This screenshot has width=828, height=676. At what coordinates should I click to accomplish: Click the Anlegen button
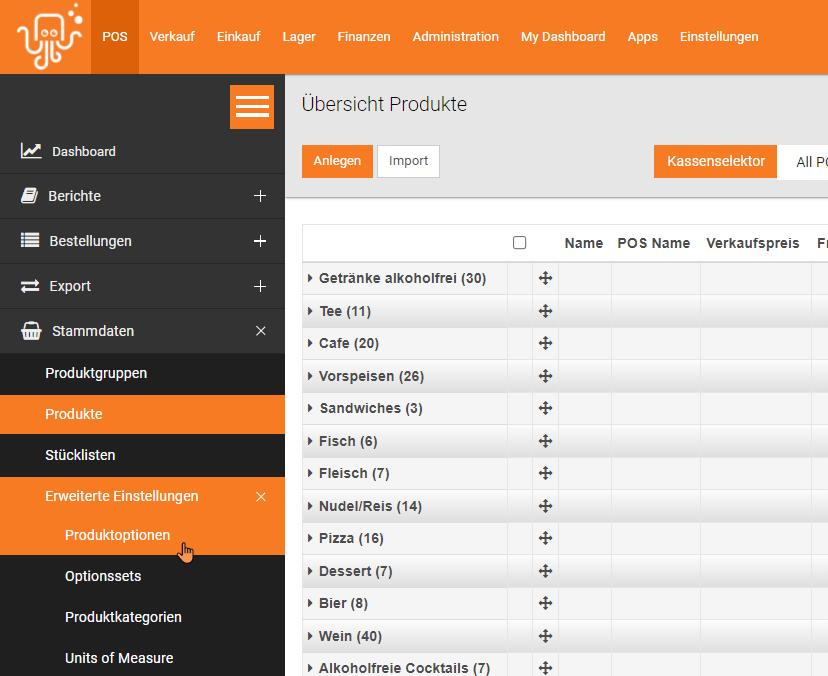tap(337, 161)
